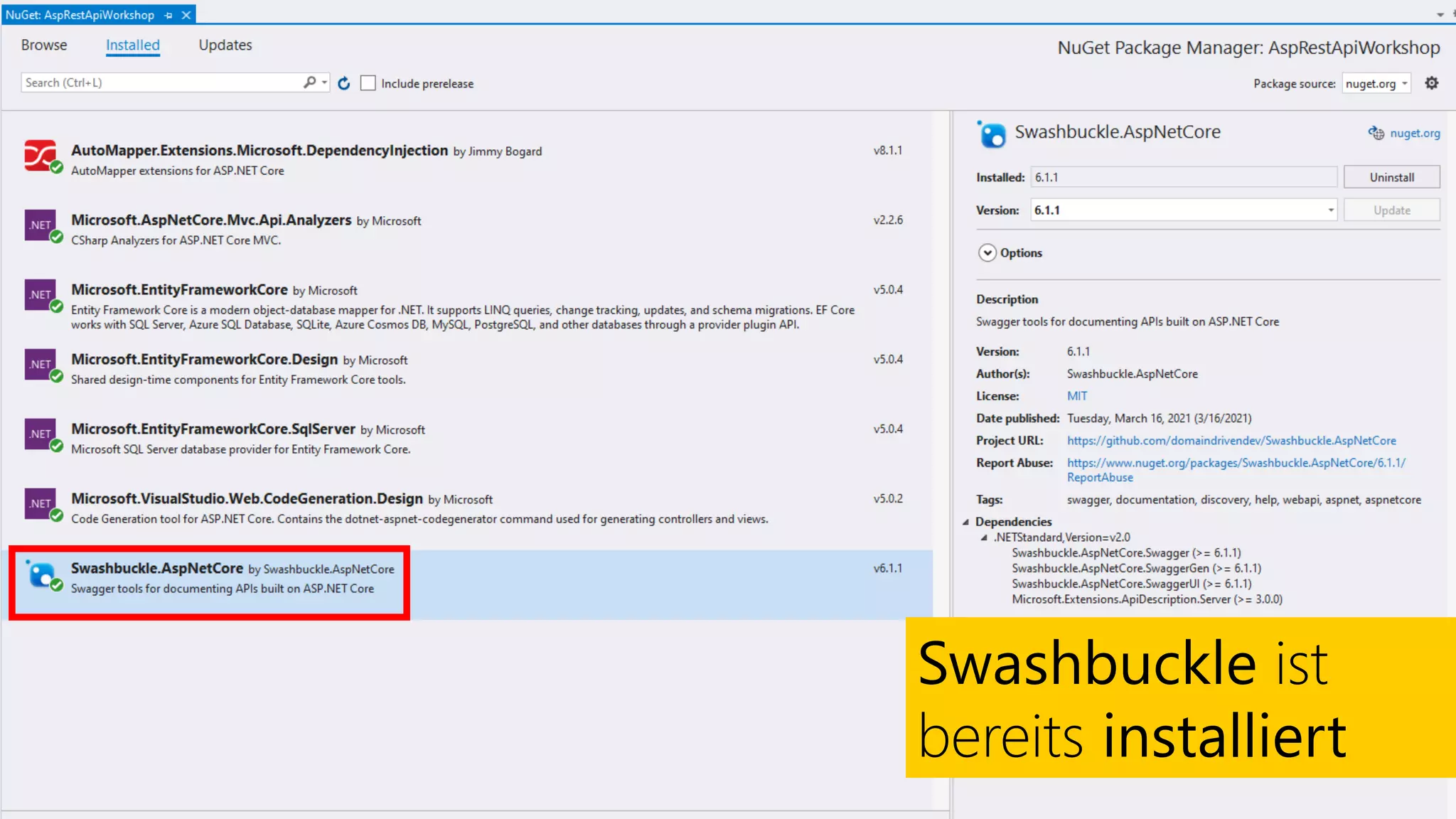
Task: Click the 'by Jimmy Bogard' author text
Action: click(x=498, y=151)
